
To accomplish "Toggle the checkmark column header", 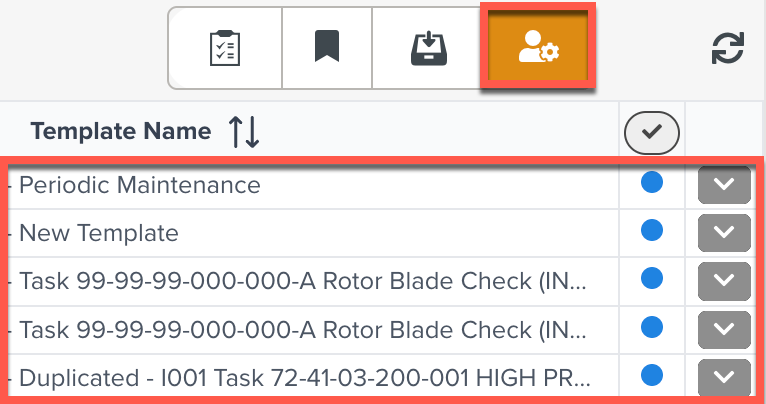I will (651, 131).
